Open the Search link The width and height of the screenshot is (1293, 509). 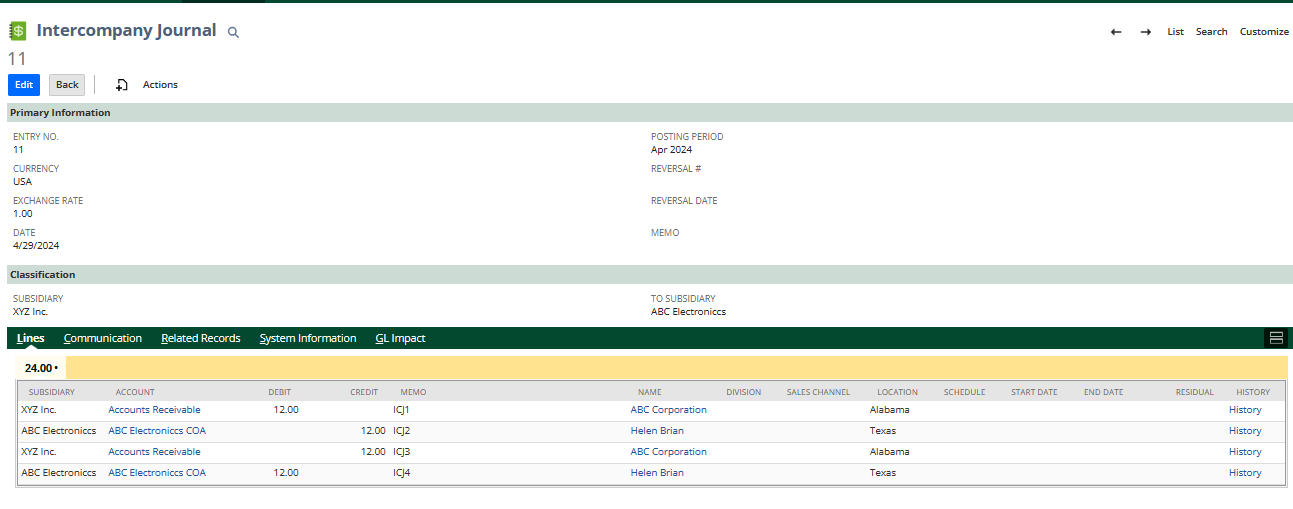(1211, 32)
